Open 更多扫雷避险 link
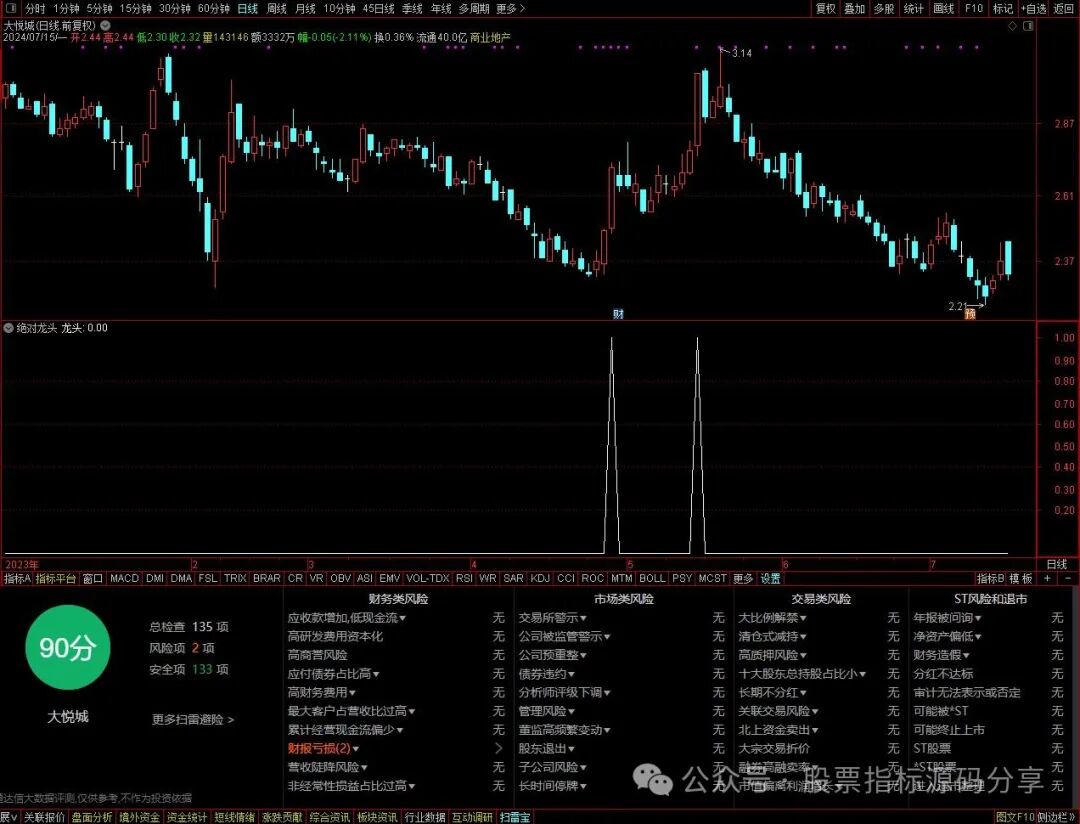This screenshot has height=824, width=1080. click(x=193, y=719)
